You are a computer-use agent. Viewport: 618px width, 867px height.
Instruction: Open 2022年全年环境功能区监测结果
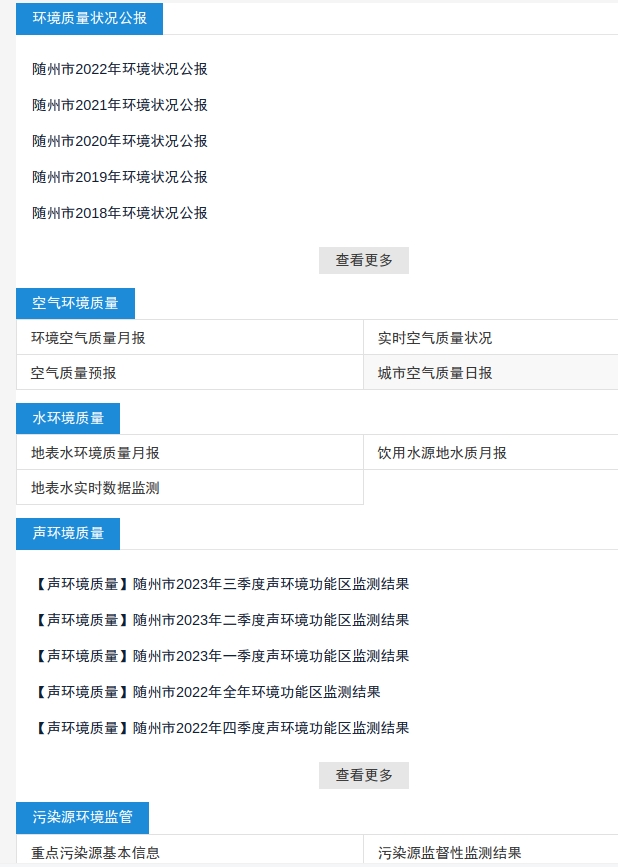(206, 692)
